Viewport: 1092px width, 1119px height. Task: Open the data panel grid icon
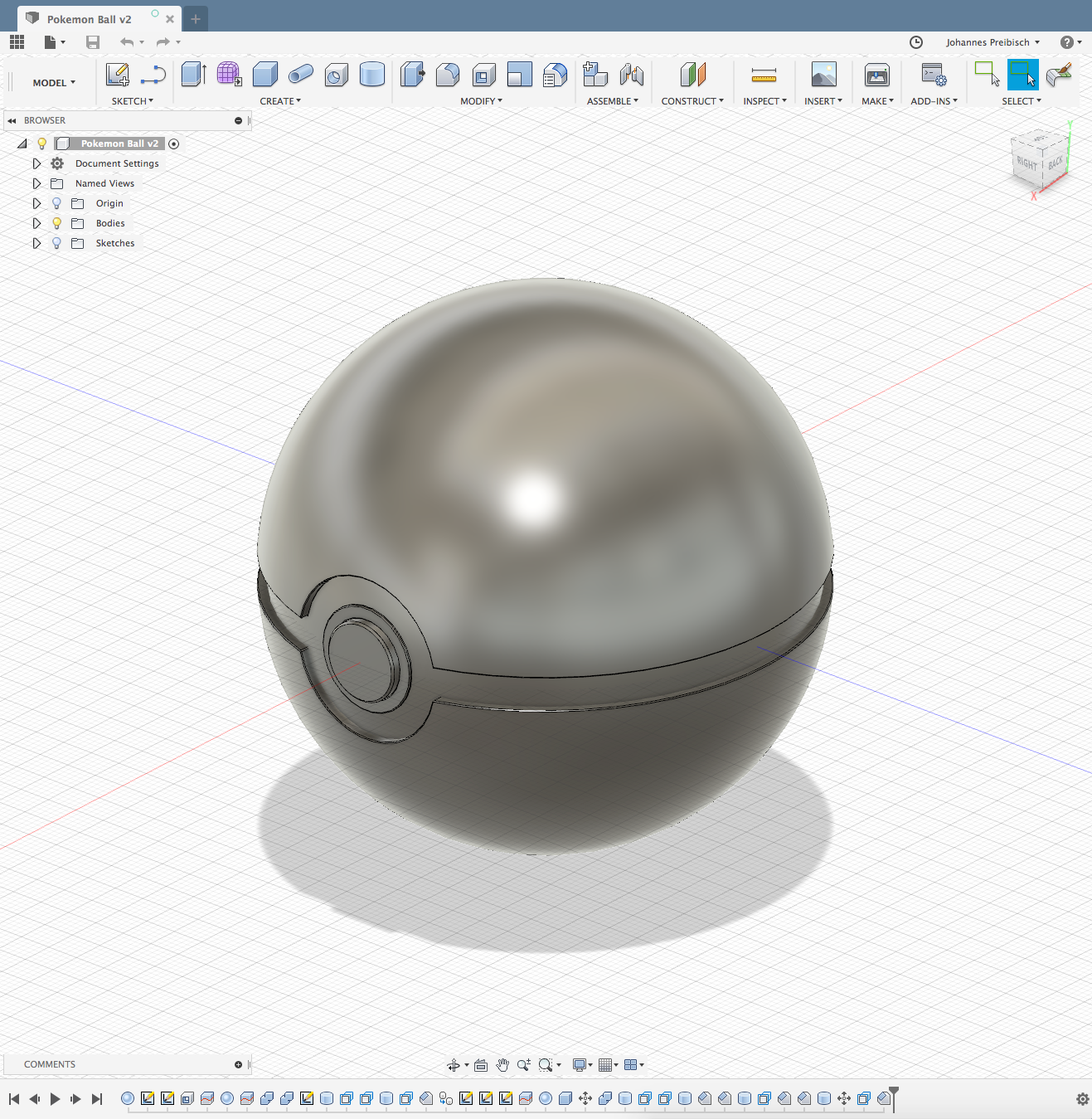(x=17, y=42)
